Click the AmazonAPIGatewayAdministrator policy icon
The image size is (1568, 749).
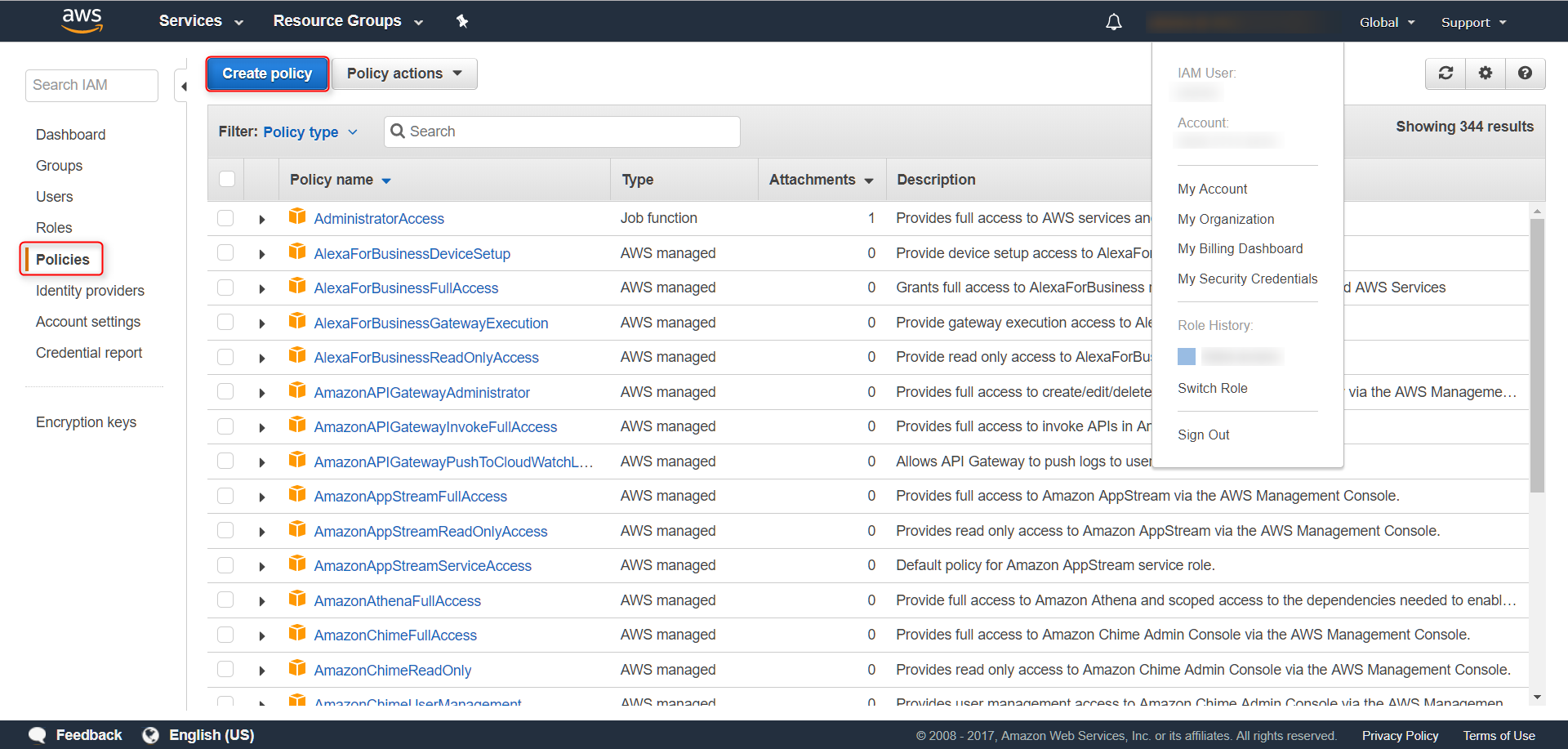(297, 390)
